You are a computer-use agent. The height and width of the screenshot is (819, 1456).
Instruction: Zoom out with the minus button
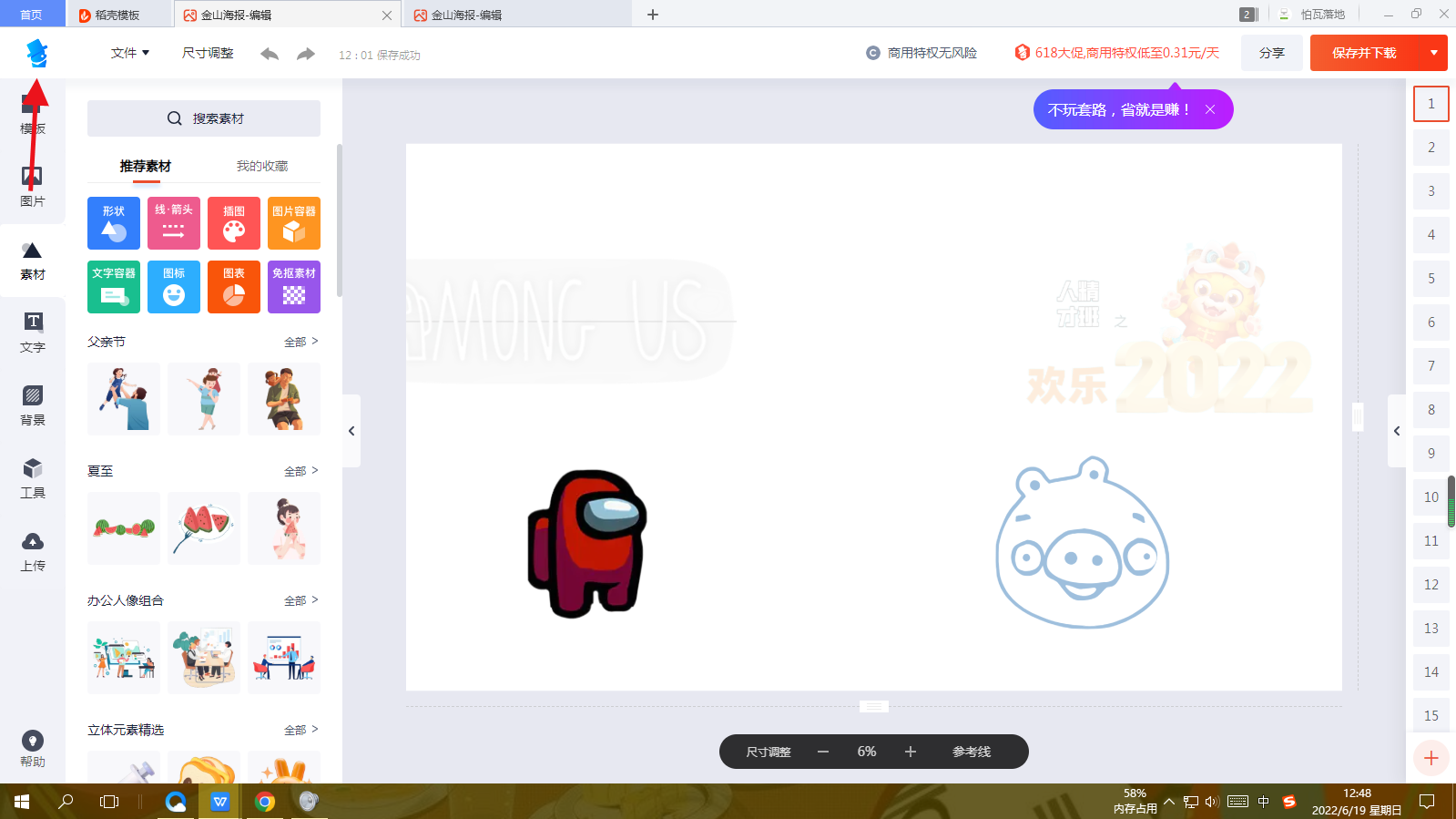823,752
